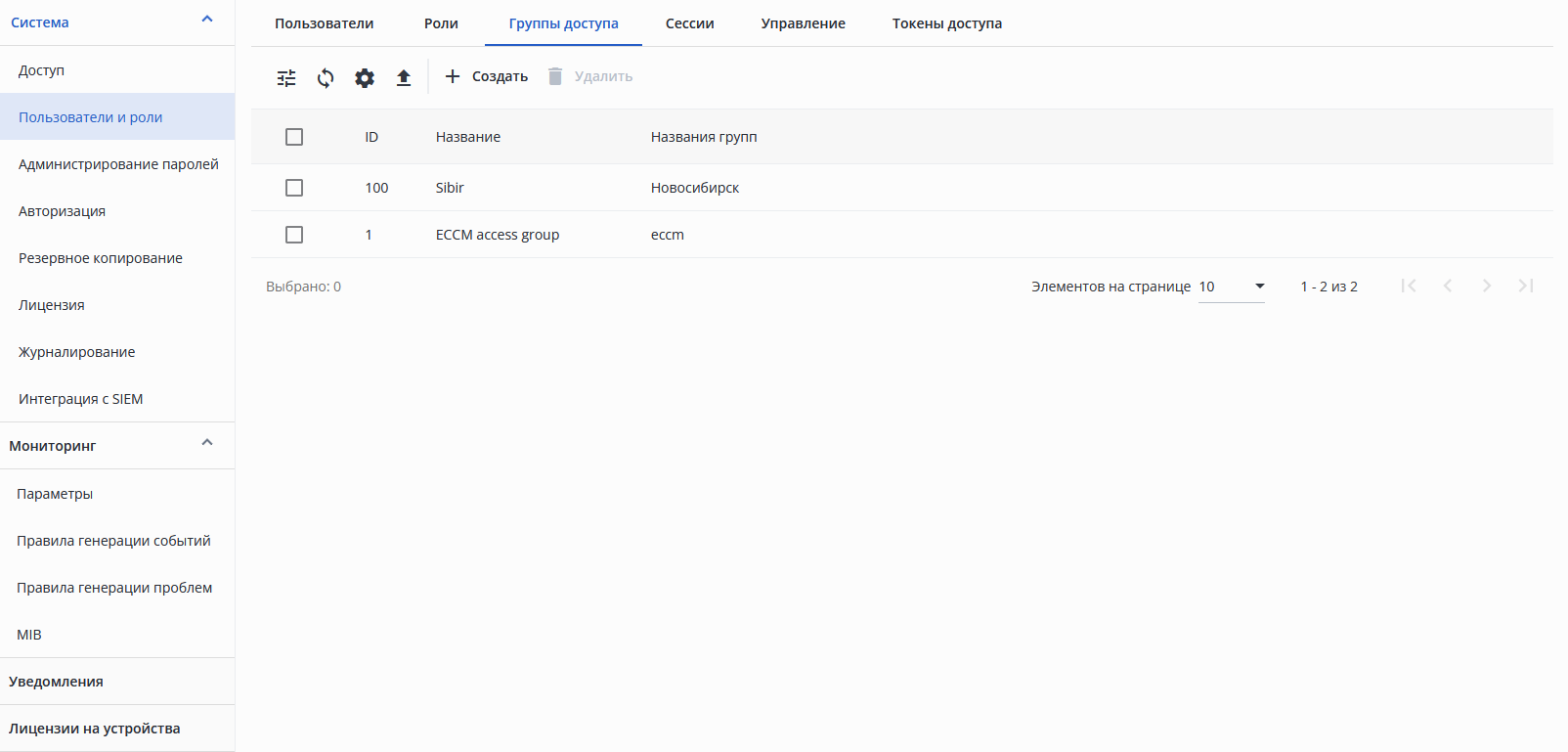Select the ECCM access group checkbox
This screenshot has width=1568, height=752.
tap(294, 235)
